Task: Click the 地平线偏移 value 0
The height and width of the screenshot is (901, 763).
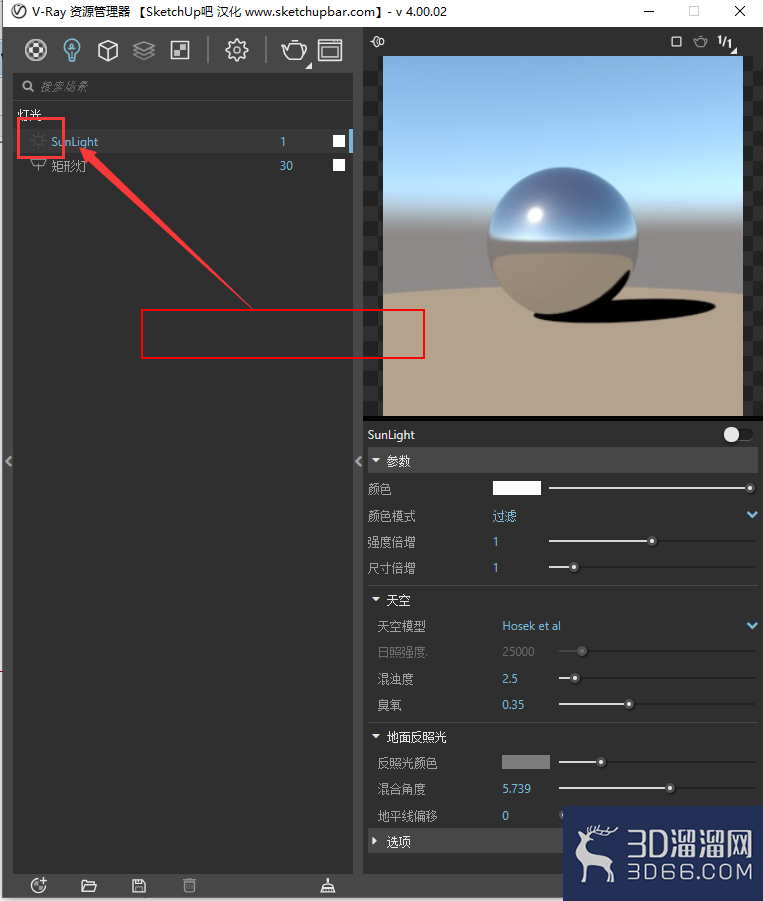Action: tap(506, 815)
